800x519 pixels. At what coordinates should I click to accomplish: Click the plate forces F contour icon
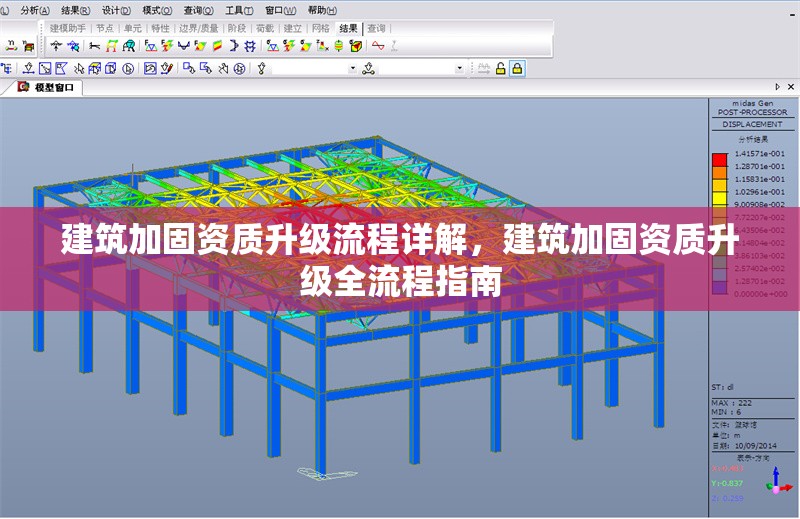pyautogui.click(x=200, y=46)
